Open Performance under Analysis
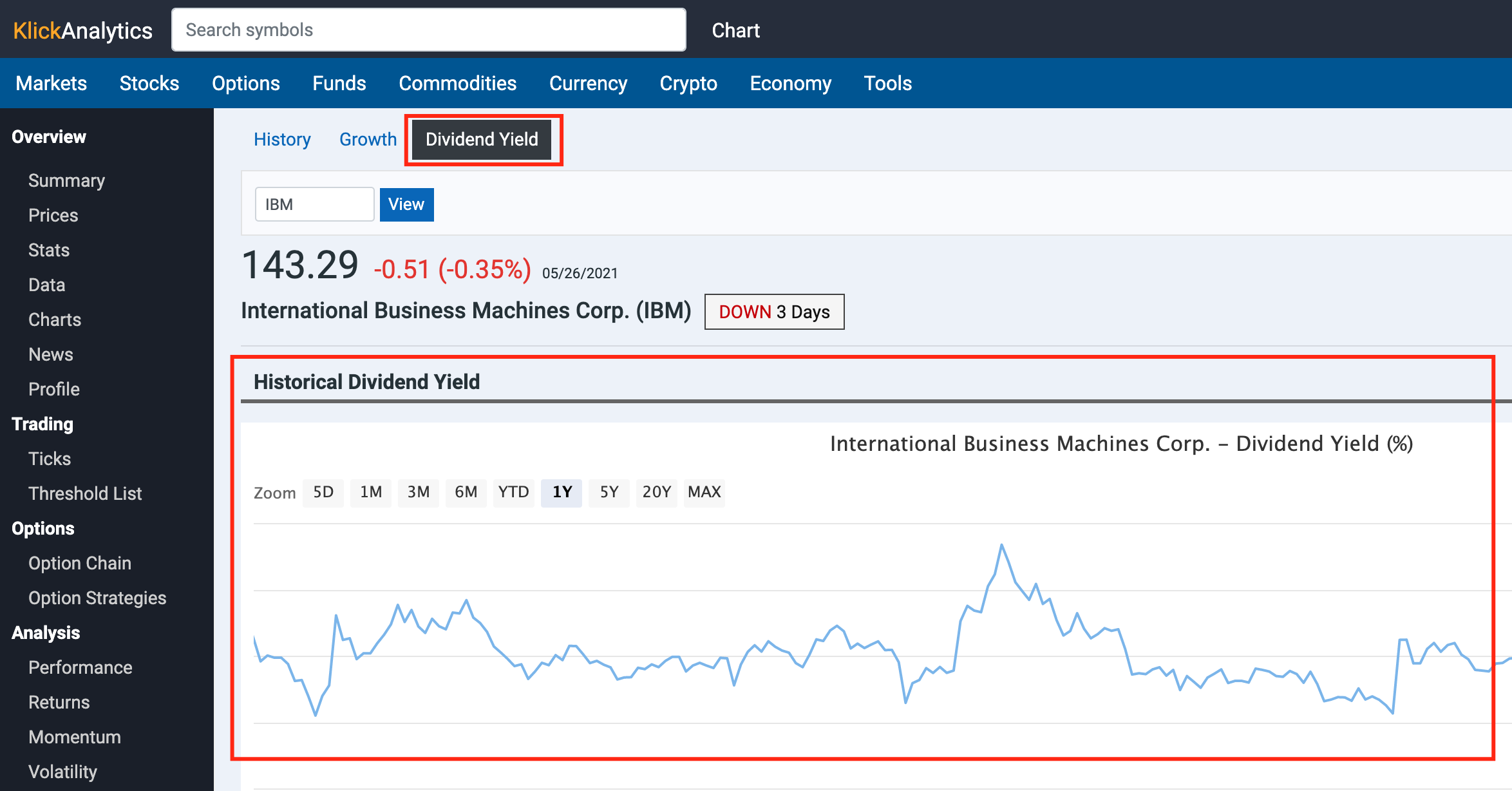 click(x=80, y=667)
